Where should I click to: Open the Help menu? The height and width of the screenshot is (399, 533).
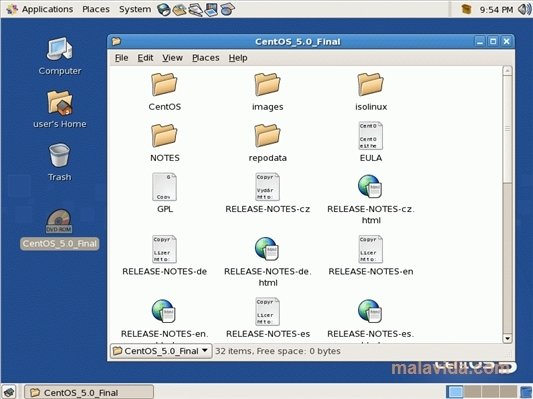point(238,58)
